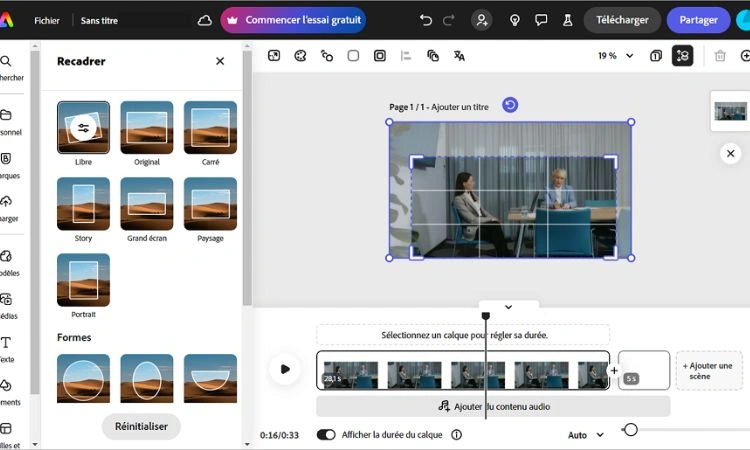Open the 19 % zoom dropdown
Viewport: 750px width, 450px height.
616,56
